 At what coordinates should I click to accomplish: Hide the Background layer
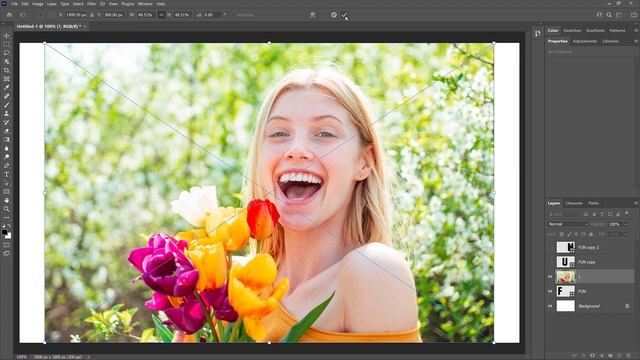pos(550,306)
